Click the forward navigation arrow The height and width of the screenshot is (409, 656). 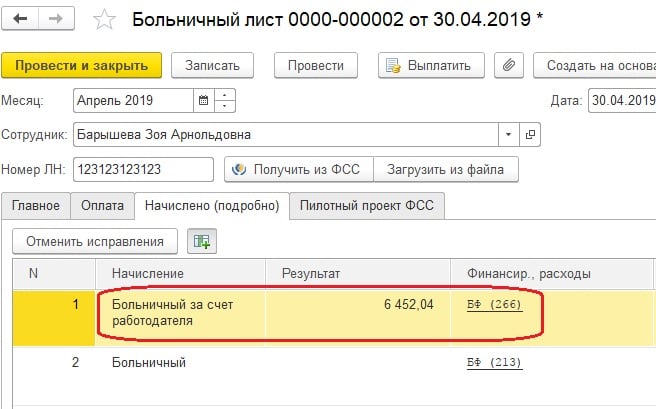tap(55, 19)
